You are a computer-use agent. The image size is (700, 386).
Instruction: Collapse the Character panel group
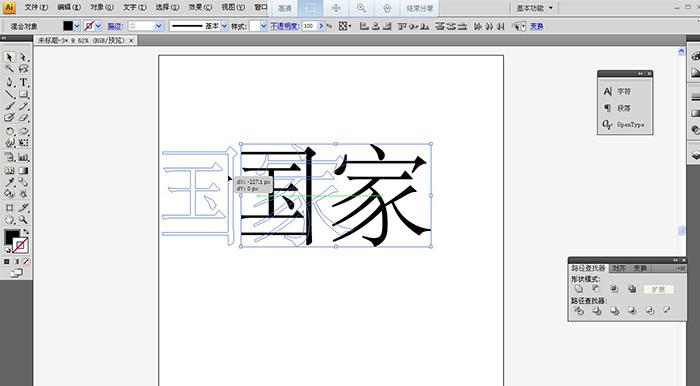pos(641,74)
